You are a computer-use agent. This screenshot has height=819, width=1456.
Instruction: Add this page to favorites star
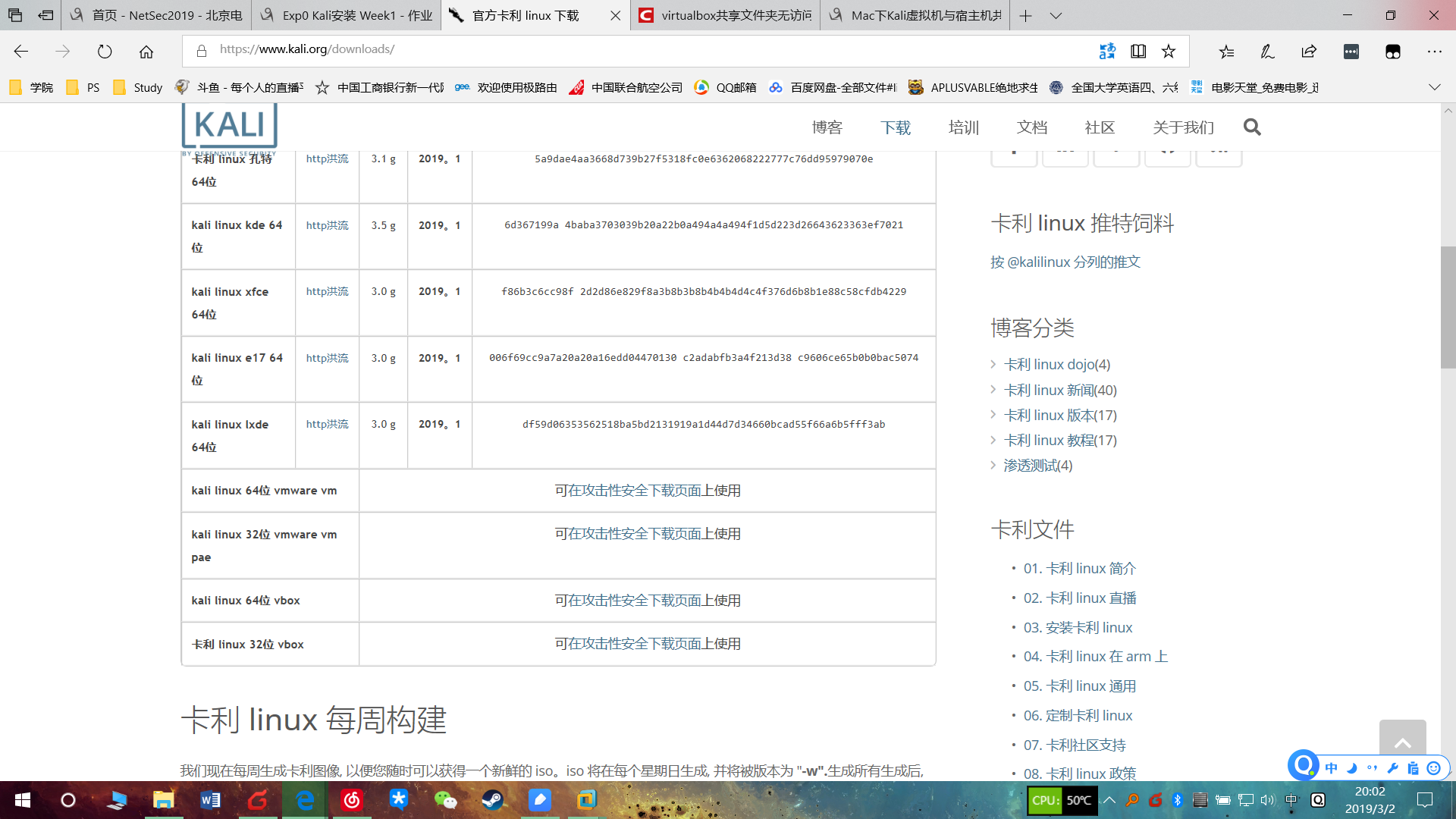click(x=1169, y=51)
